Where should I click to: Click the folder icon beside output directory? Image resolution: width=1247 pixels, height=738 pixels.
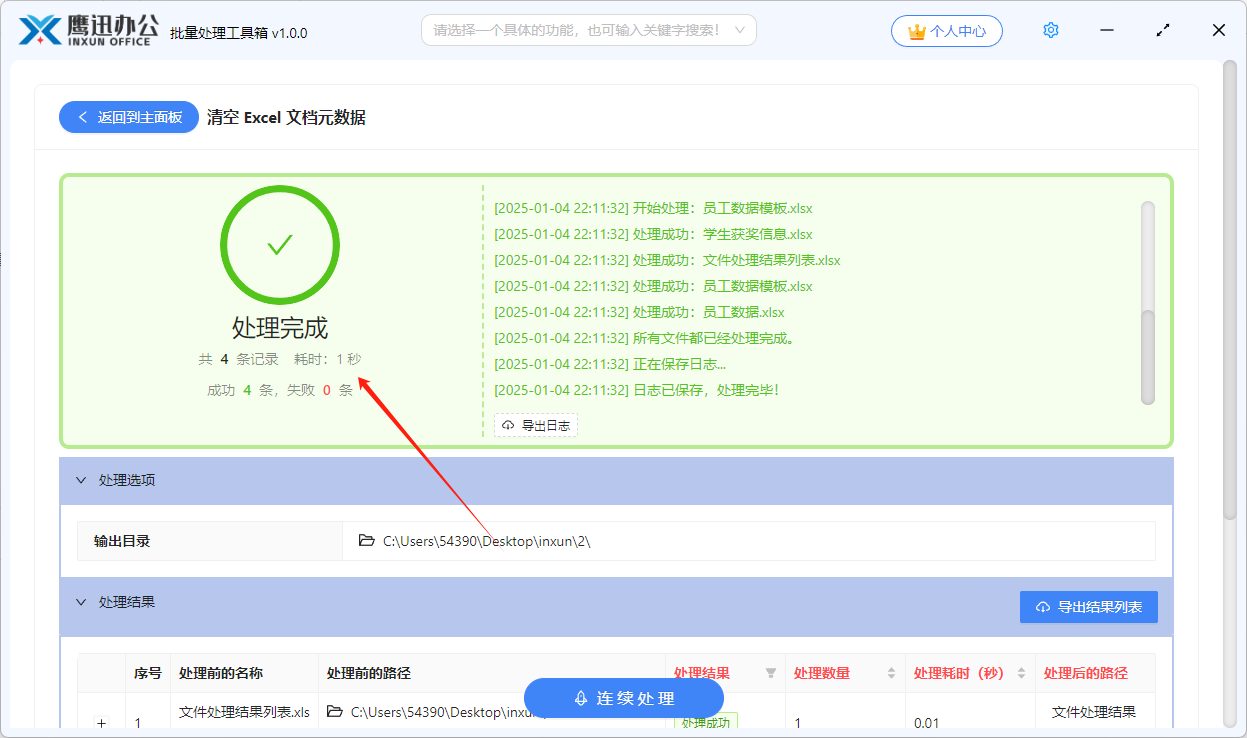(367, 541)
